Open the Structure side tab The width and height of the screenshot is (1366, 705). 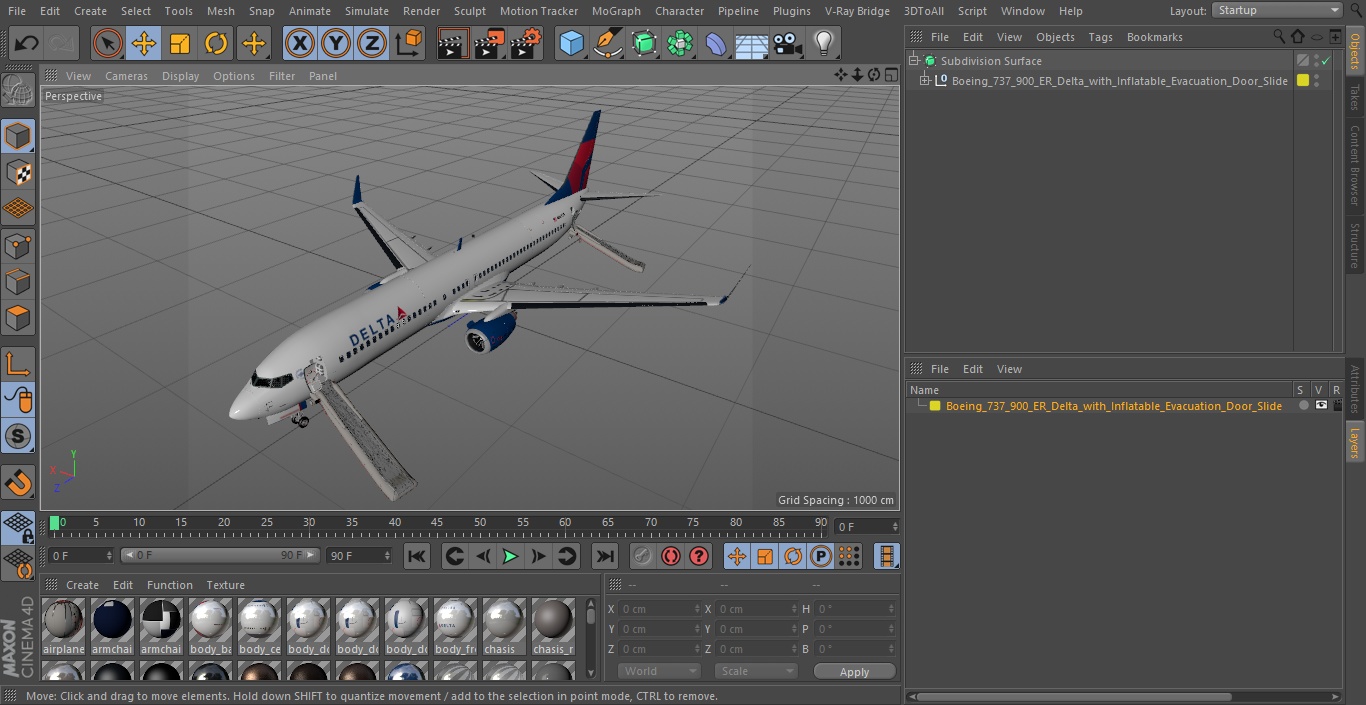(1355, 246)
